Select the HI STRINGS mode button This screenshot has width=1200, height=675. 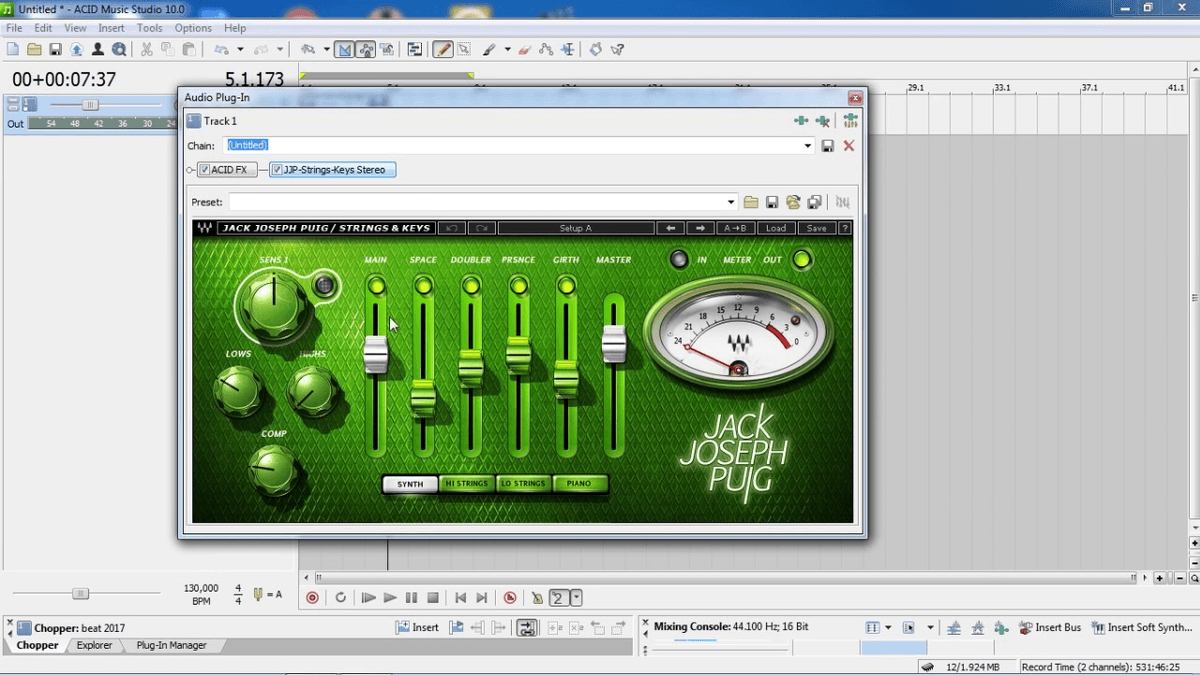tap(466, 484)
